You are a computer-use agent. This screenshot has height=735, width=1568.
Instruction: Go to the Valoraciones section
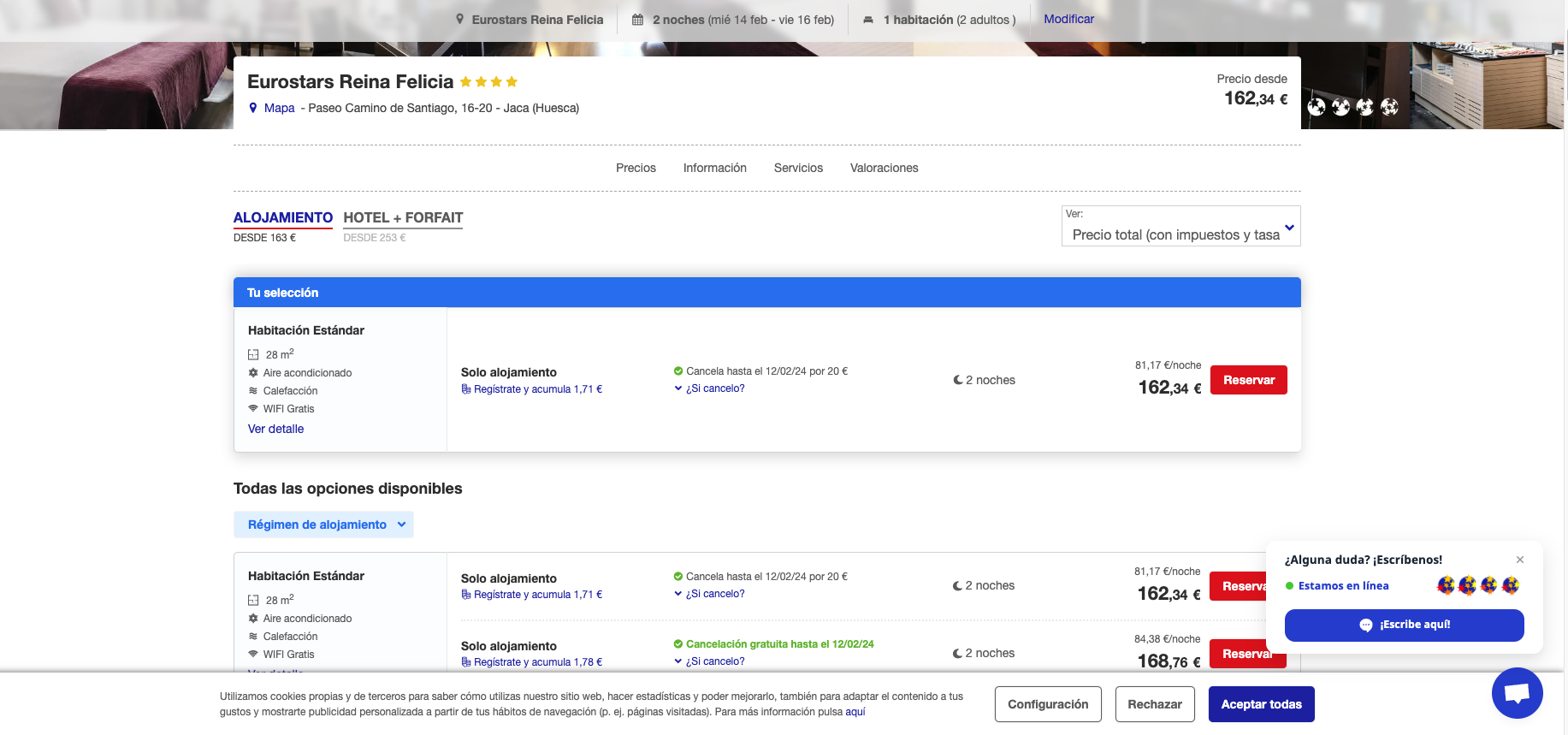tap(884, 168)
